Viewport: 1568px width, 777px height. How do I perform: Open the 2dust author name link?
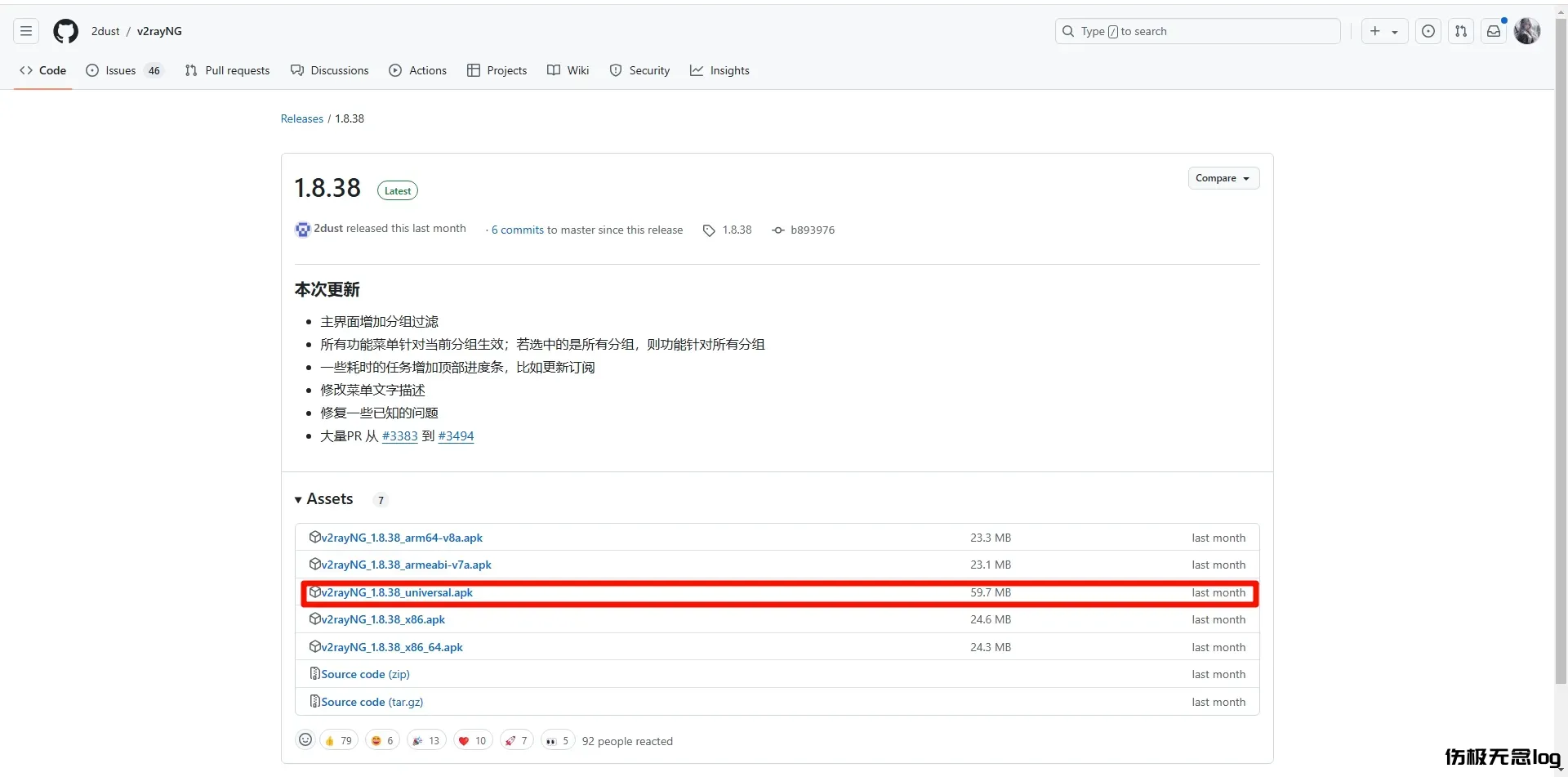pos(328,229)
